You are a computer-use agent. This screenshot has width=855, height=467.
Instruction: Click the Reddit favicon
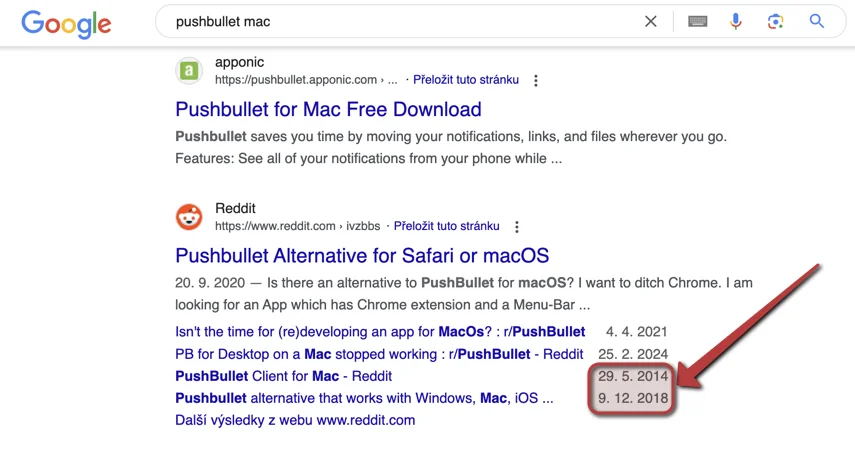tap(189, 217)
